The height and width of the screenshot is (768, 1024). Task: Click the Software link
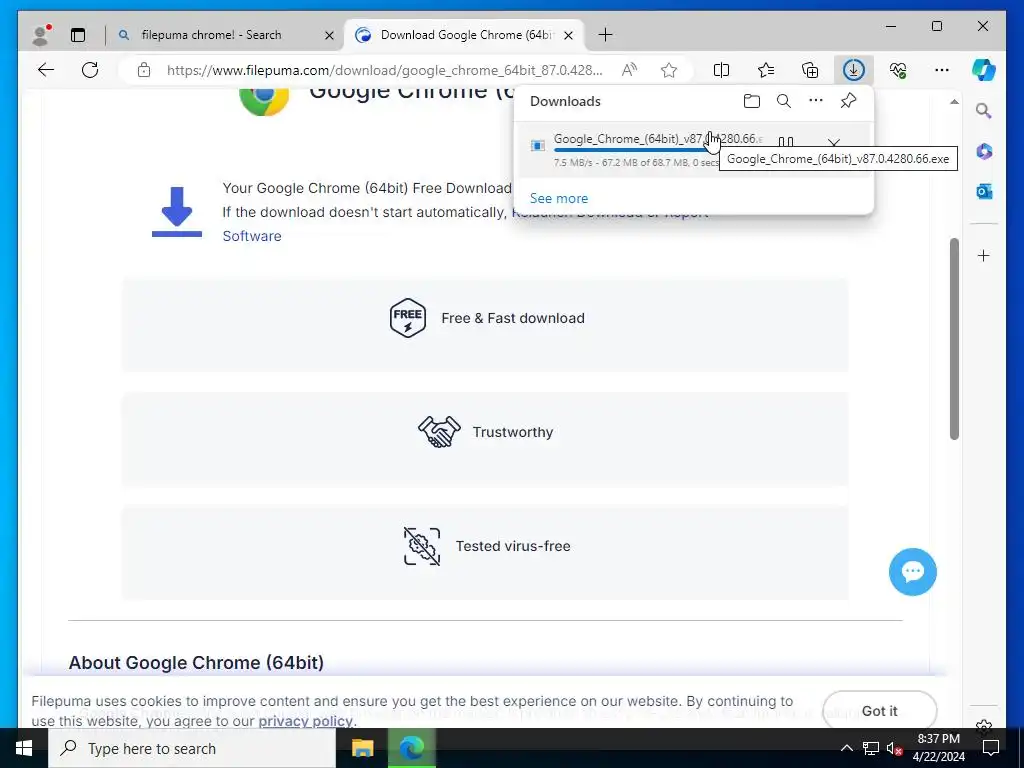[x=252, y=236]
